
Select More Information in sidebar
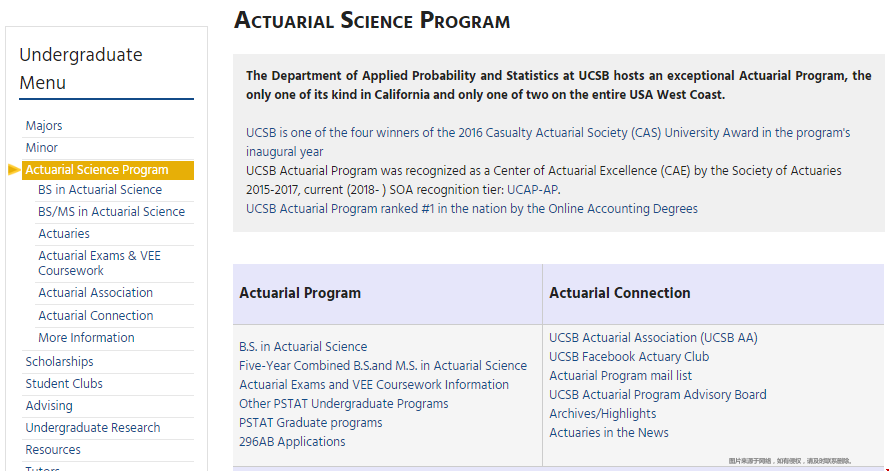(x=86, y=338)
